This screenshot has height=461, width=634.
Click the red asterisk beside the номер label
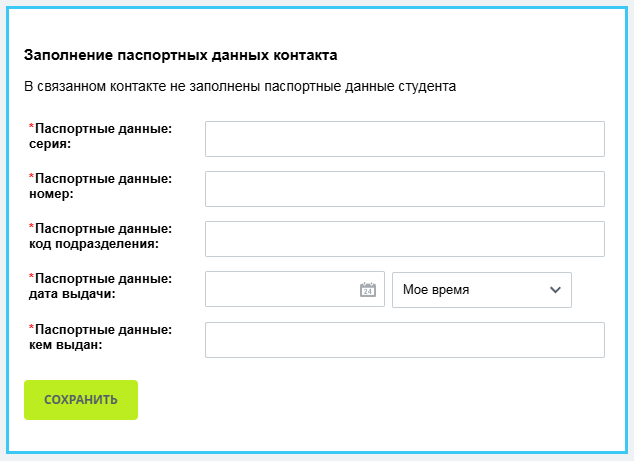tap(31, 178)
